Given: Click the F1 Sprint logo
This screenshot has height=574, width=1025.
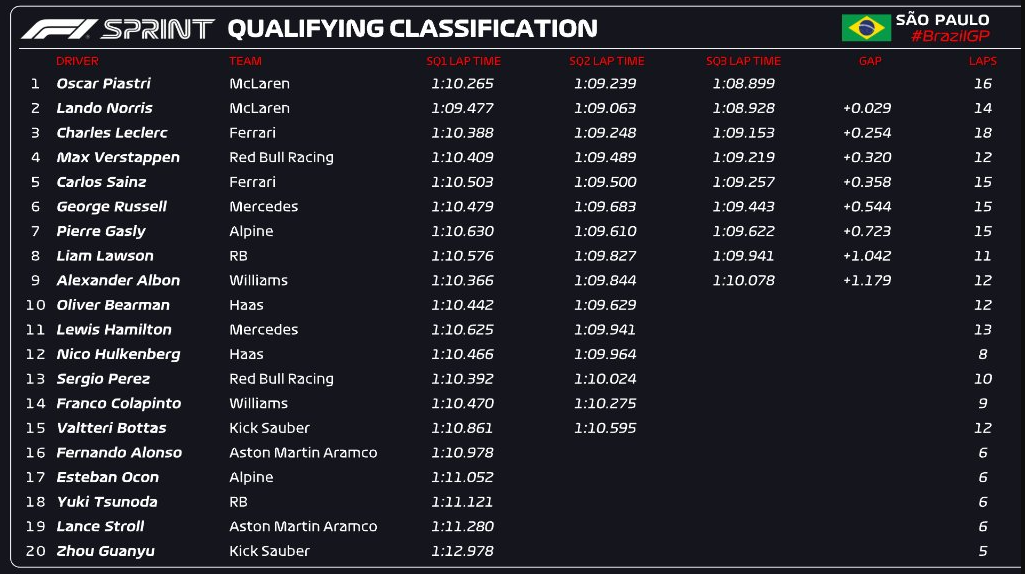Looking at the screenshot, I should pyautogui.click(x=118, y=29).
